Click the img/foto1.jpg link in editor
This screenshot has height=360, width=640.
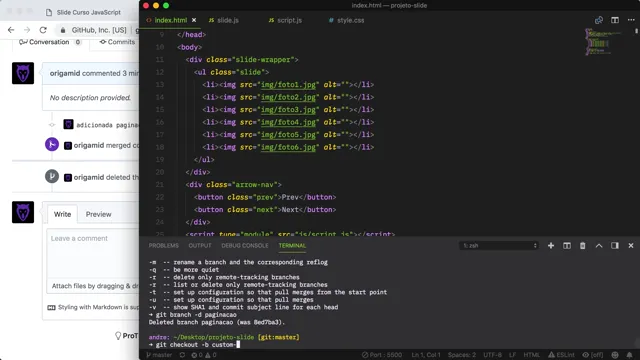click(x=288, y=84)
